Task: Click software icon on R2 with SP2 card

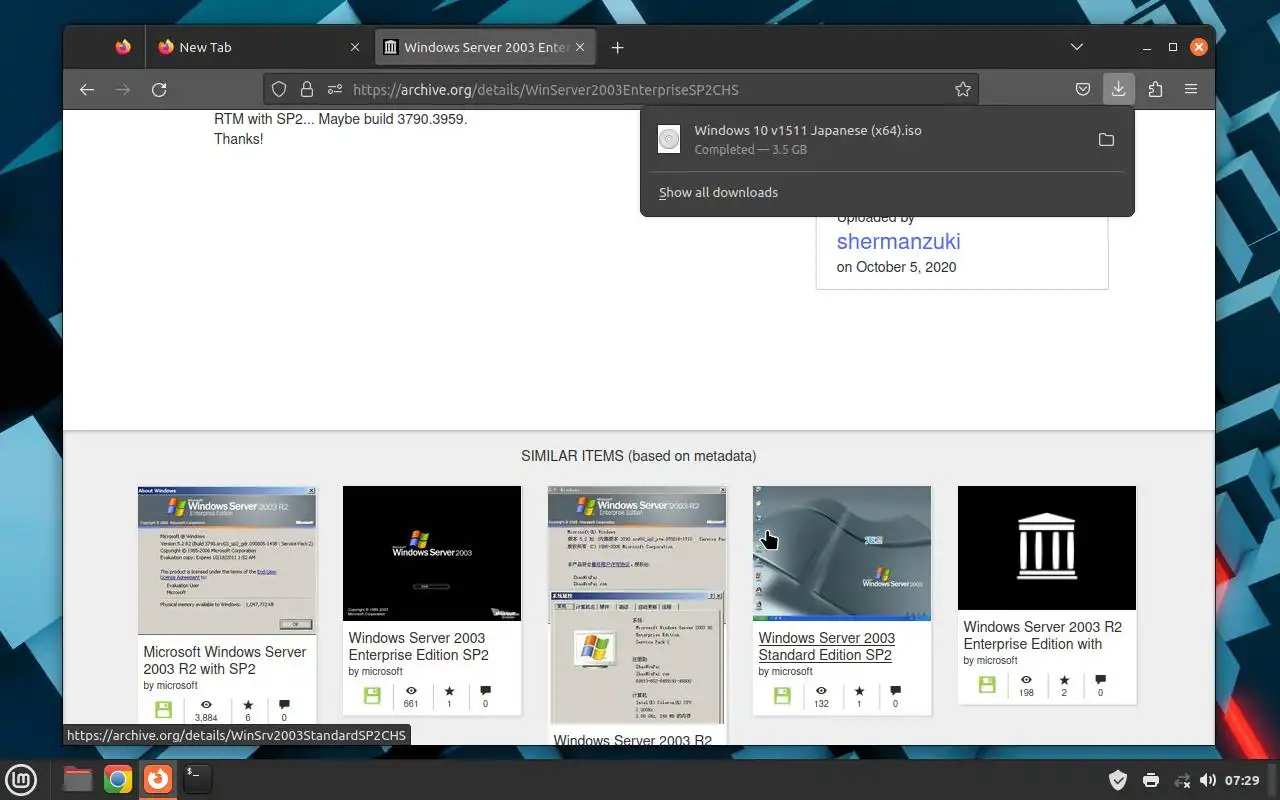Action: pyautogui.click(x=164, y=709)
